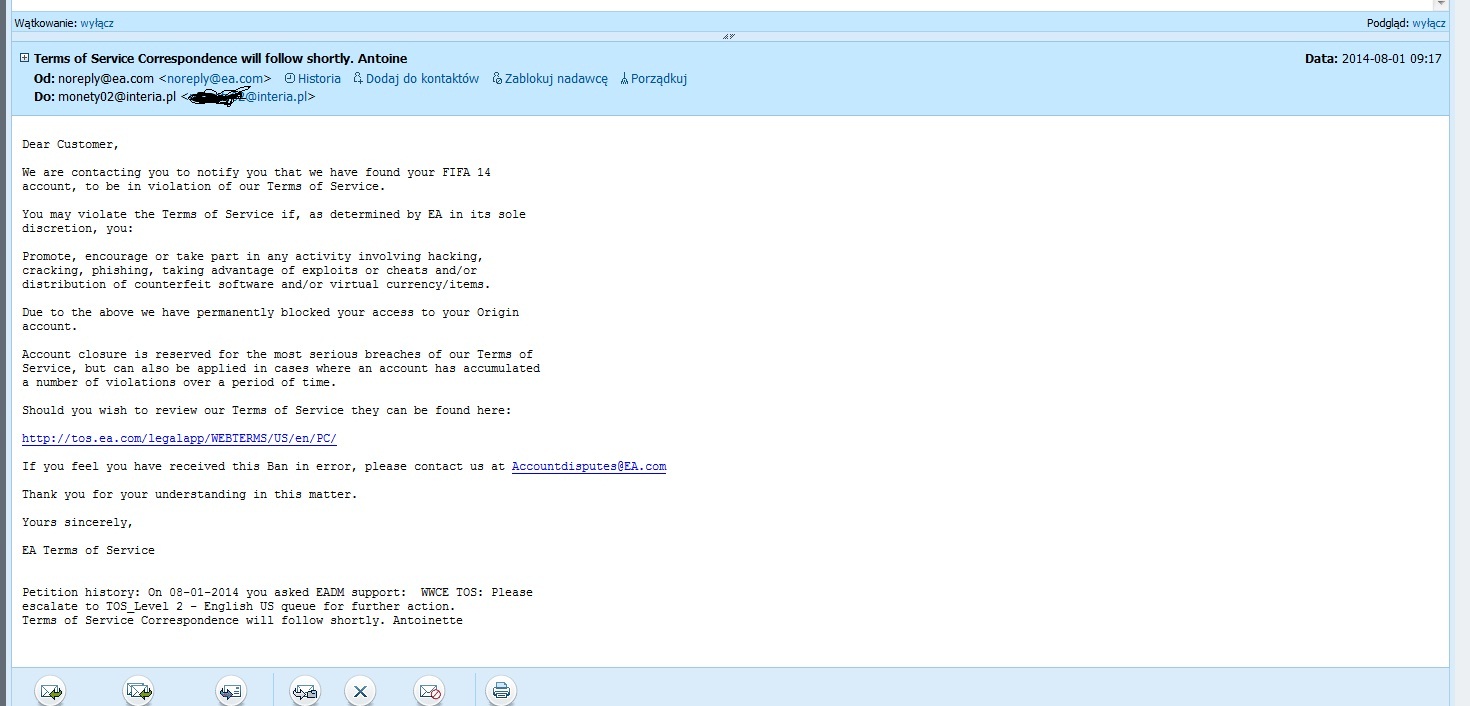
Task: Print the email using the printer icon
Action: pos(501,691)
